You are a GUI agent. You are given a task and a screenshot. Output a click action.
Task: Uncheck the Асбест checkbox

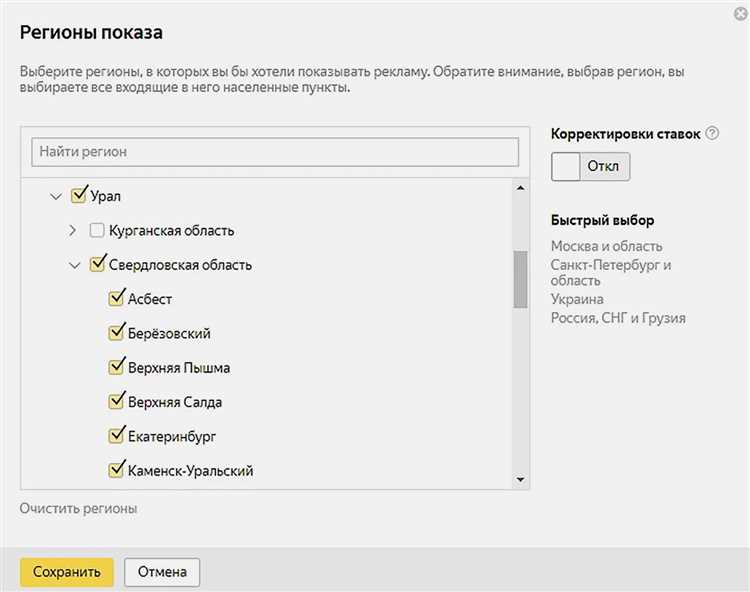point(116,299)
